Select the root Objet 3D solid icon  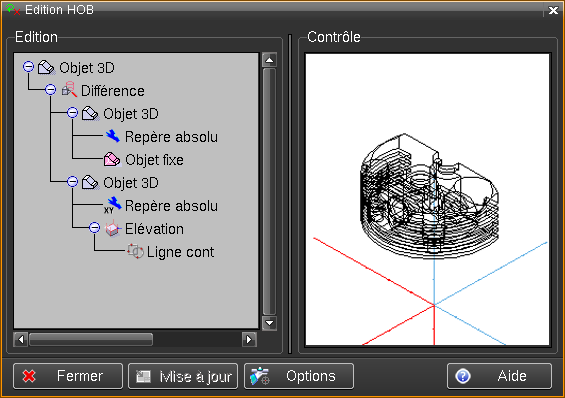[46, 67]
